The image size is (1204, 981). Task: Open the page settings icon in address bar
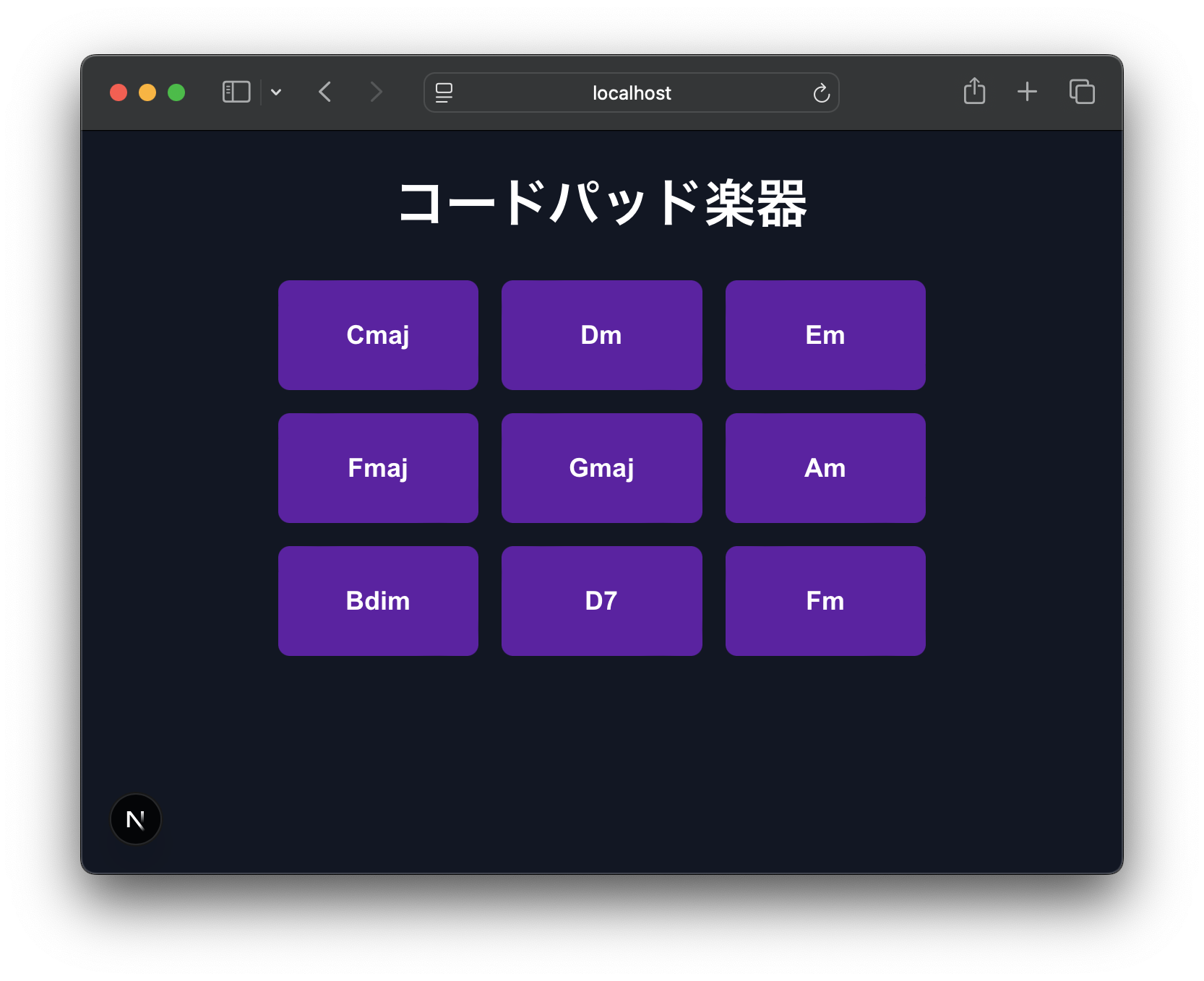444,92
